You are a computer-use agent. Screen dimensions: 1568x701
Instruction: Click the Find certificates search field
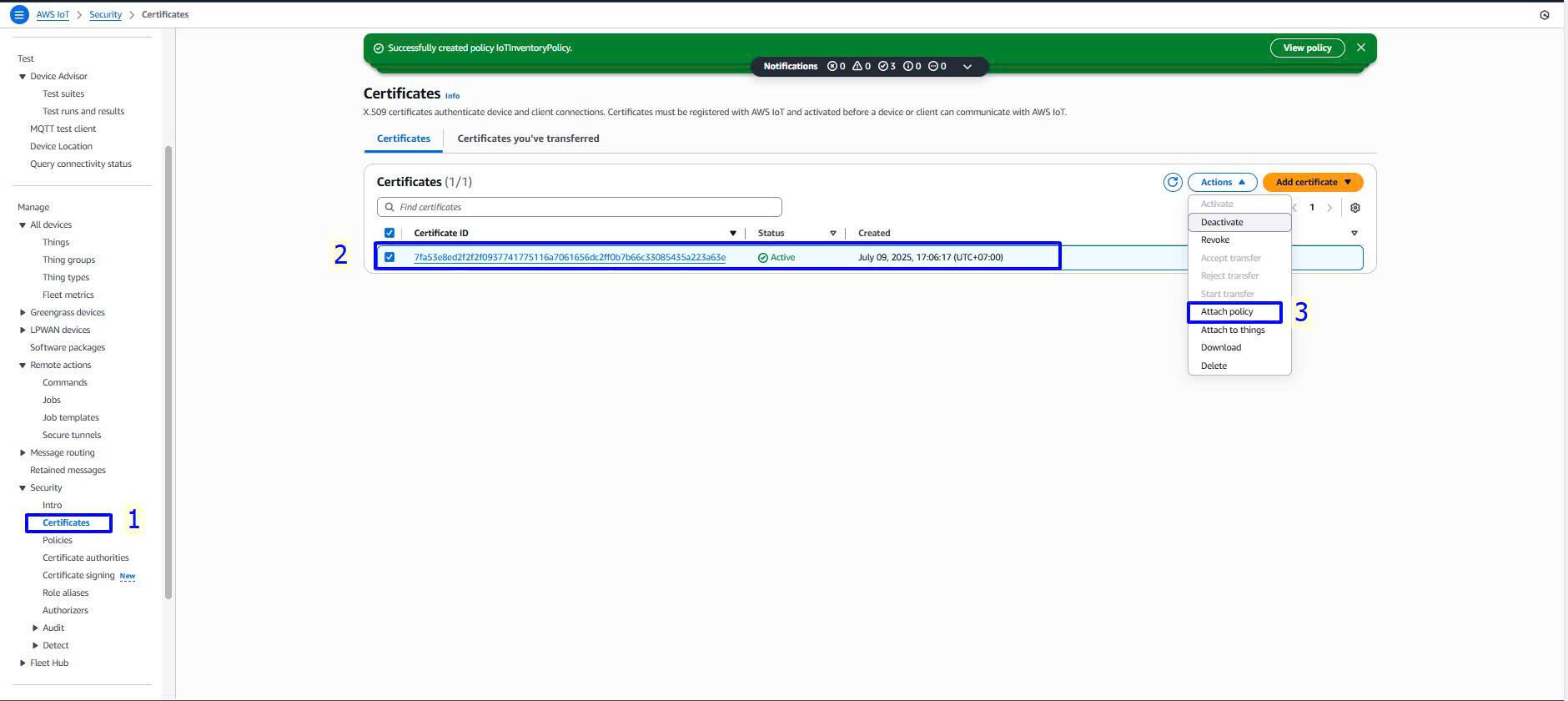pos(580,207)
